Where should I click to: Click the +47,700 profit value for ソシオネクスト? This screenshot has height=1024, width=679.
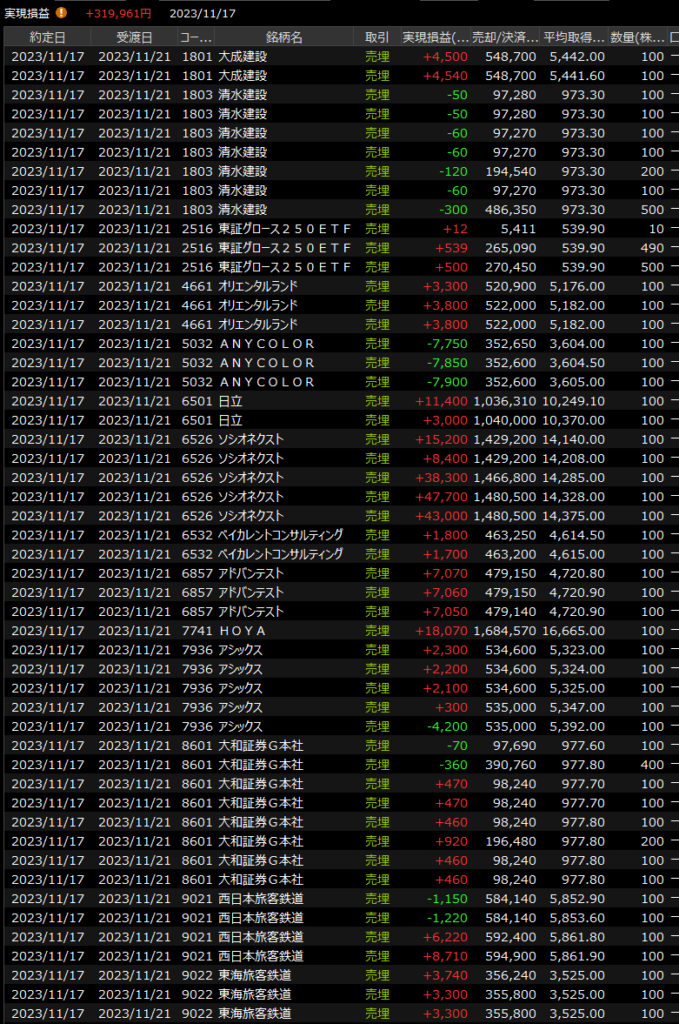[x=441, y=497]
